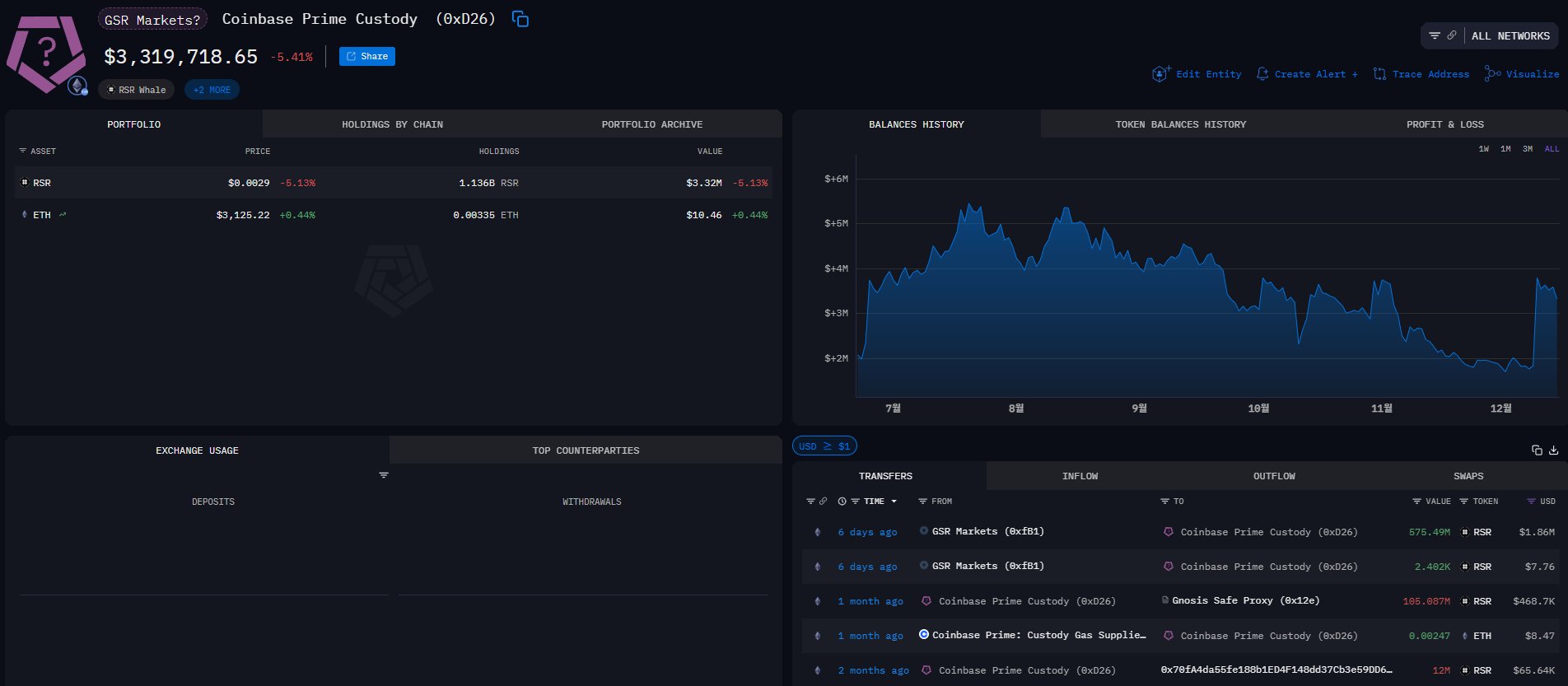
Task: Open the GSR Markets (0xfB1) sender link in the first row
Action: coord(987,532)
